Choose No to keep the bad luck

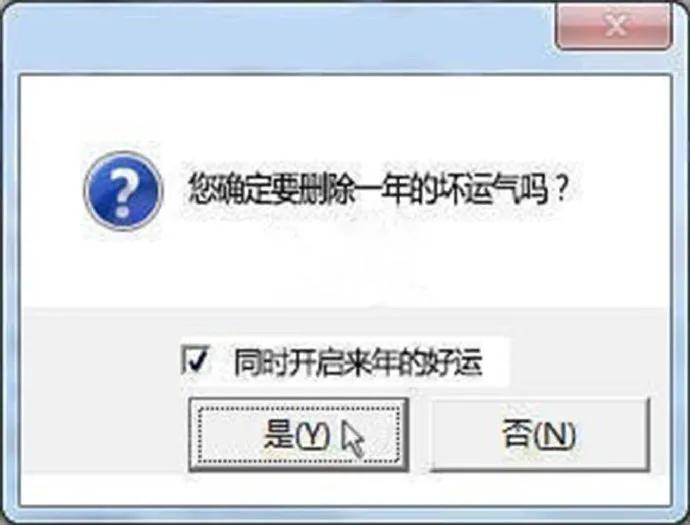[x=539, y=434]
